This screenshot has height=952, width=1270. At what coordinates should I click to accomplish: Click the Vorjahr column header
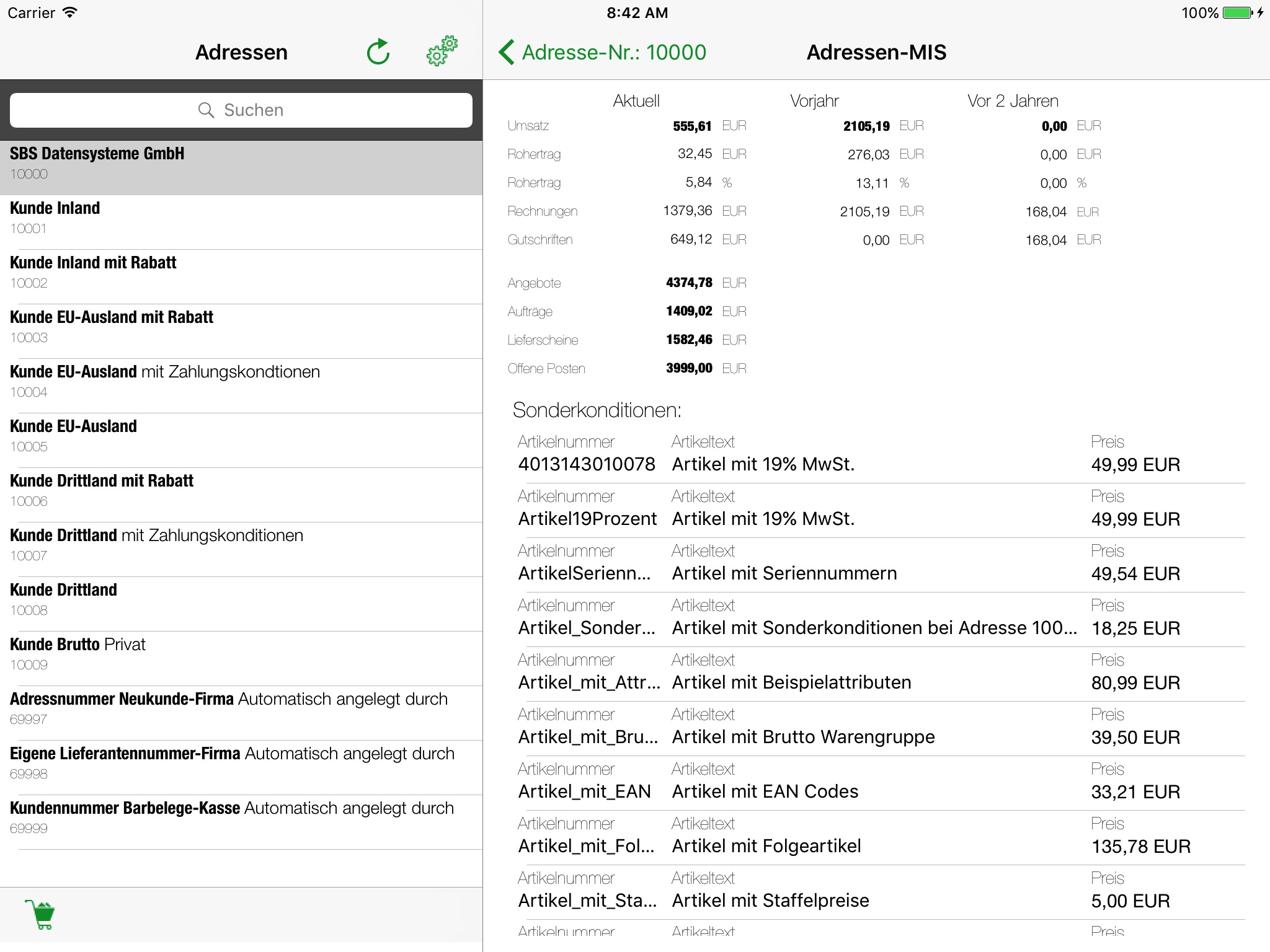click(x=814, y=101)
